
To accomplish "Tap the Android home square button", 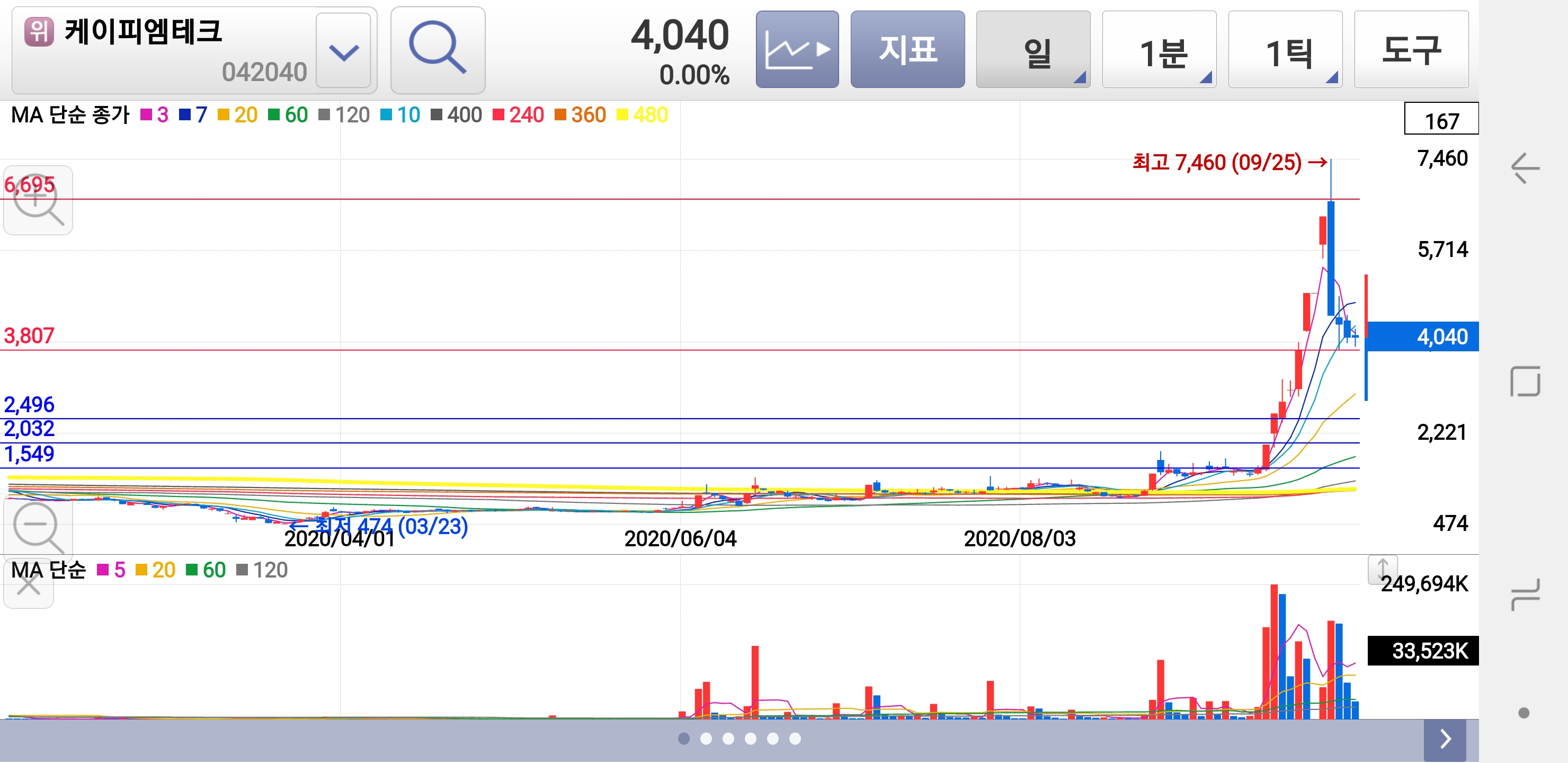I will [1526, 381].
